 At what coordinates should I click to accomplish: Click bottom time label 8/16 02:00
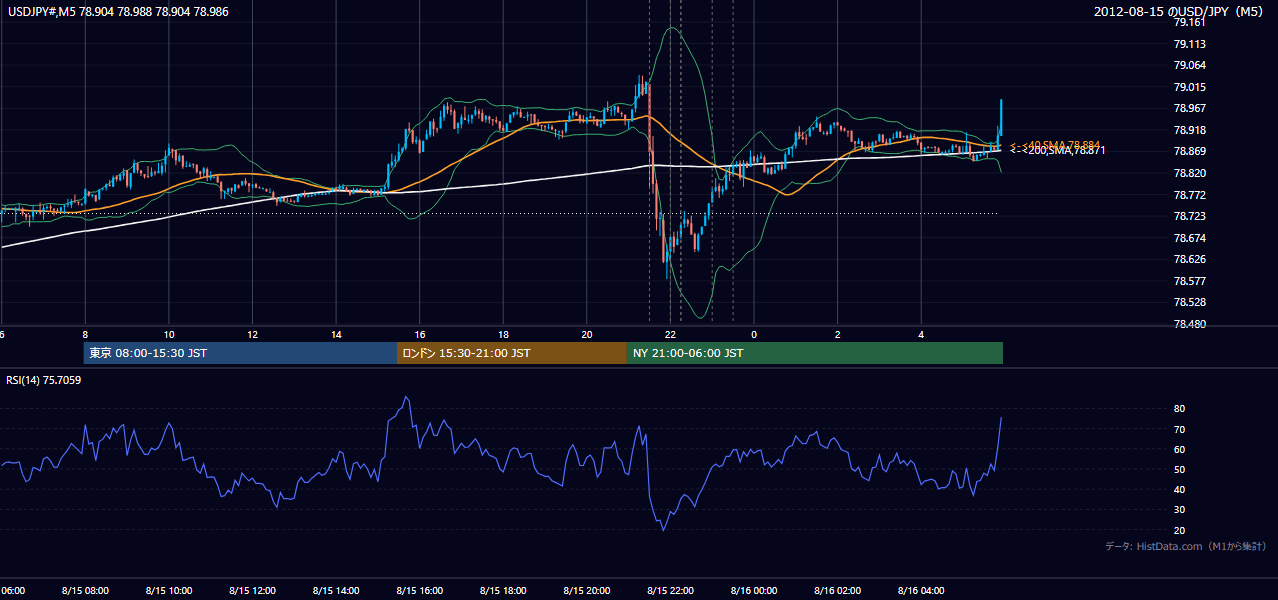tap(838, 590)
